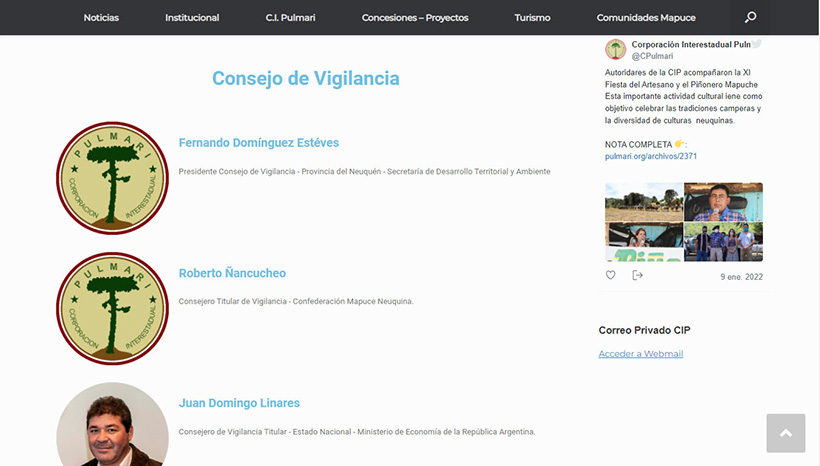Open Juan Domingo Linares name link

[239, 403]
